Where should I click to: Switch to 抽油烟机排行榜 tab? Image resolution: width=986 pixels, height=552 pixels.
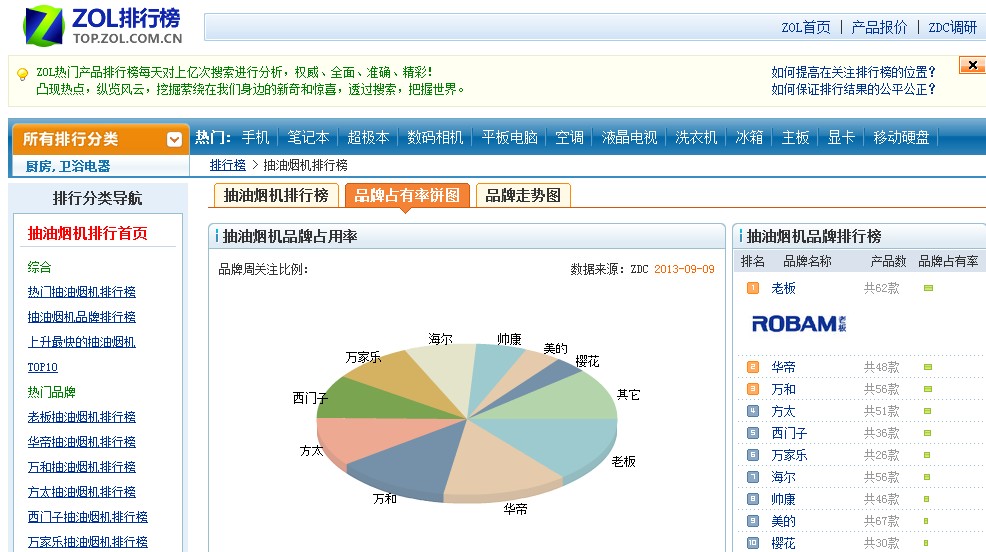pos(276,196)
